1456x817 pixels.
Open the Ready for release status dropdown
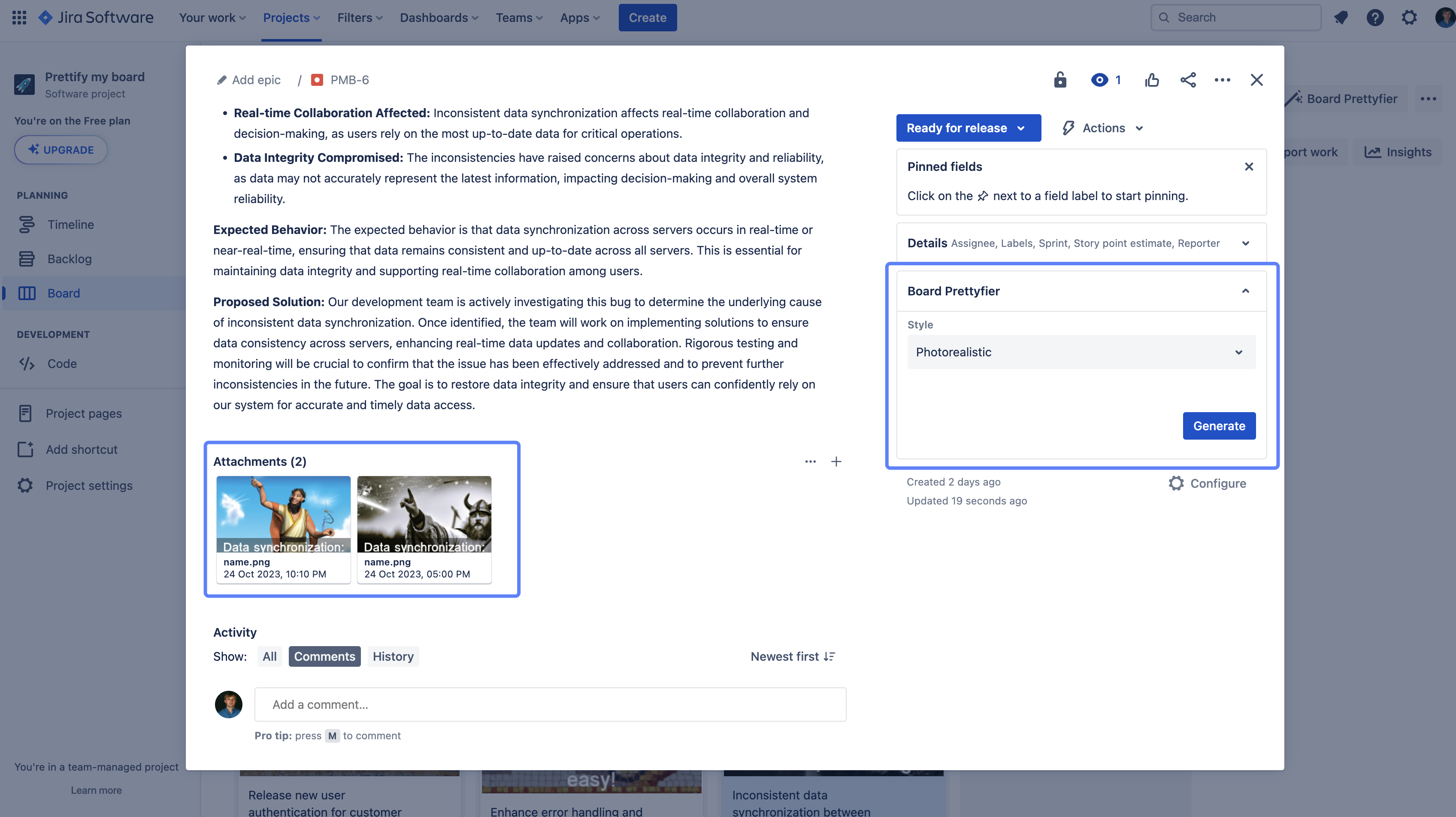click(x=968, y=128)
